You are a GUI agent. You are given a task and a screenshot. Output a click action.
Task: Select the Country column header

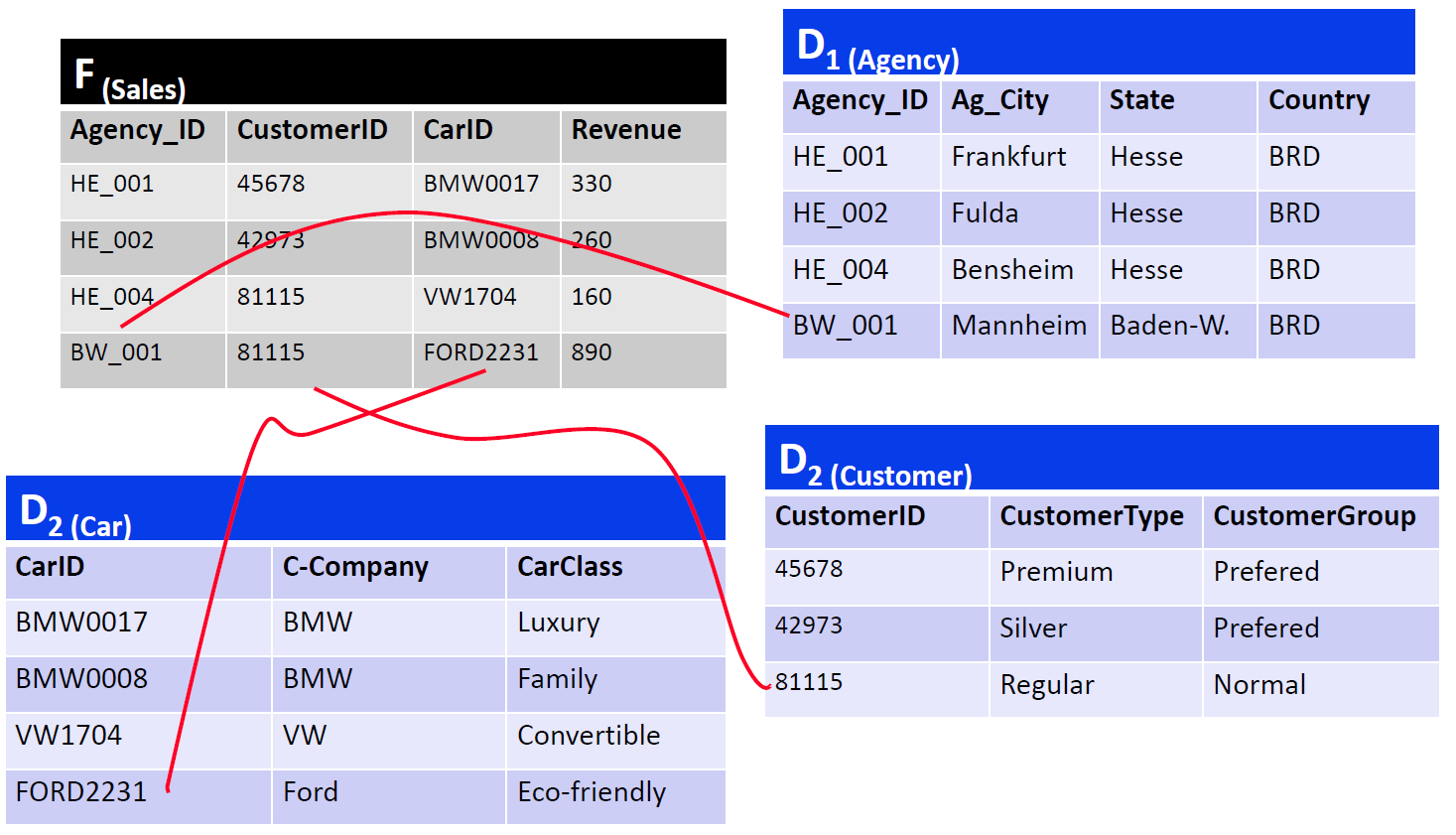[x=1318, y=100]
